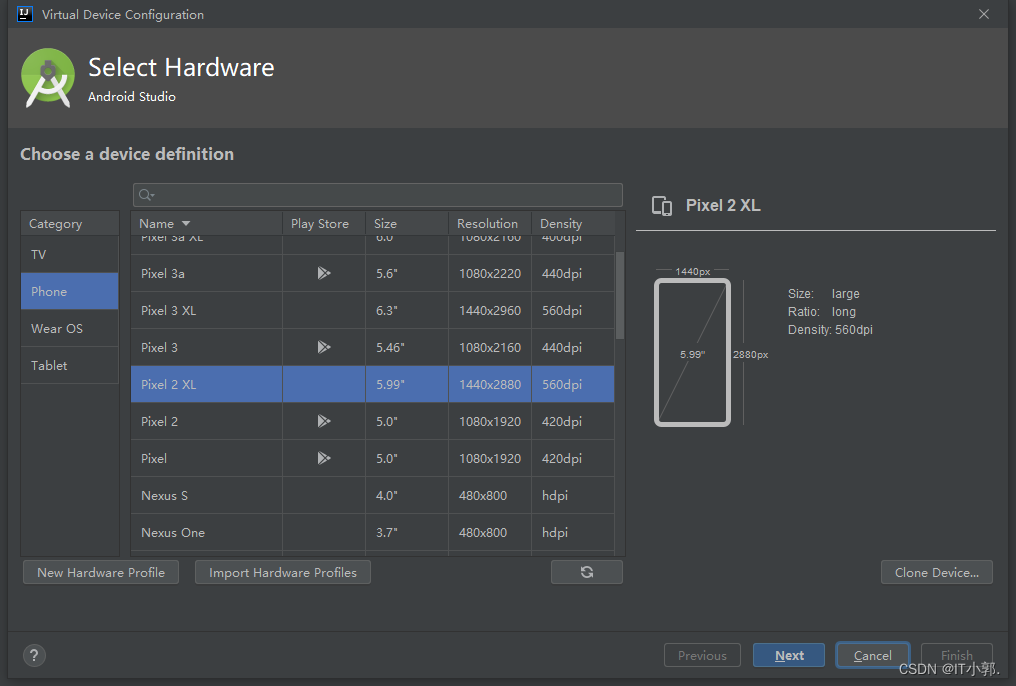Image resolution: width=1016 pixels, height=686 pixels.
Task: Click the refresh device list icon button
Action: point(586,572)
